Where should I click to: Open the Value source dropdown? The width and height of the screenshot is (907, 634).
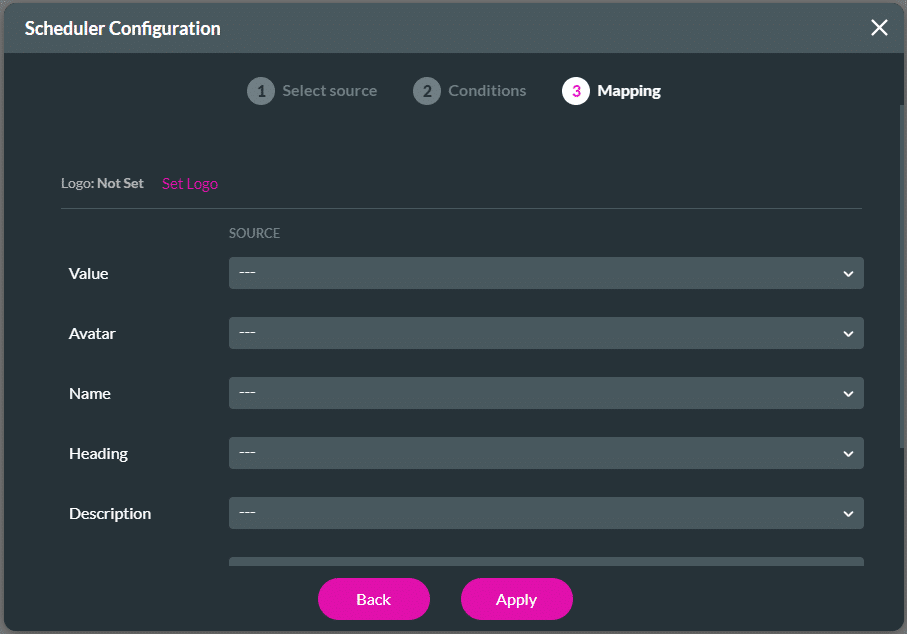[x=545, y=273]
